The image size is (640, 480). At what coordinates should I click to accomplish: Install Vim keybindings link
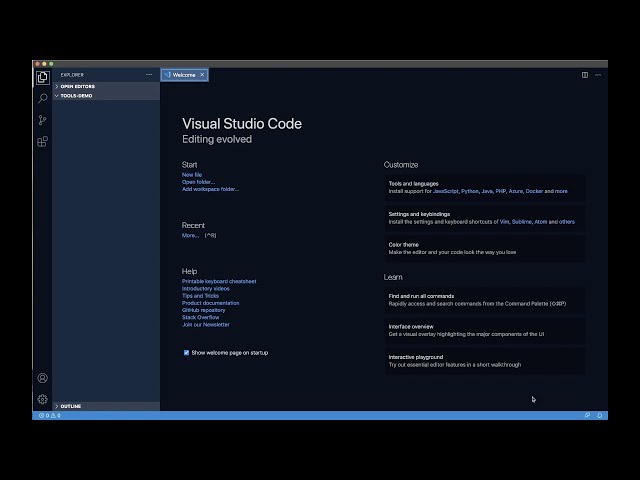point(504,222)
